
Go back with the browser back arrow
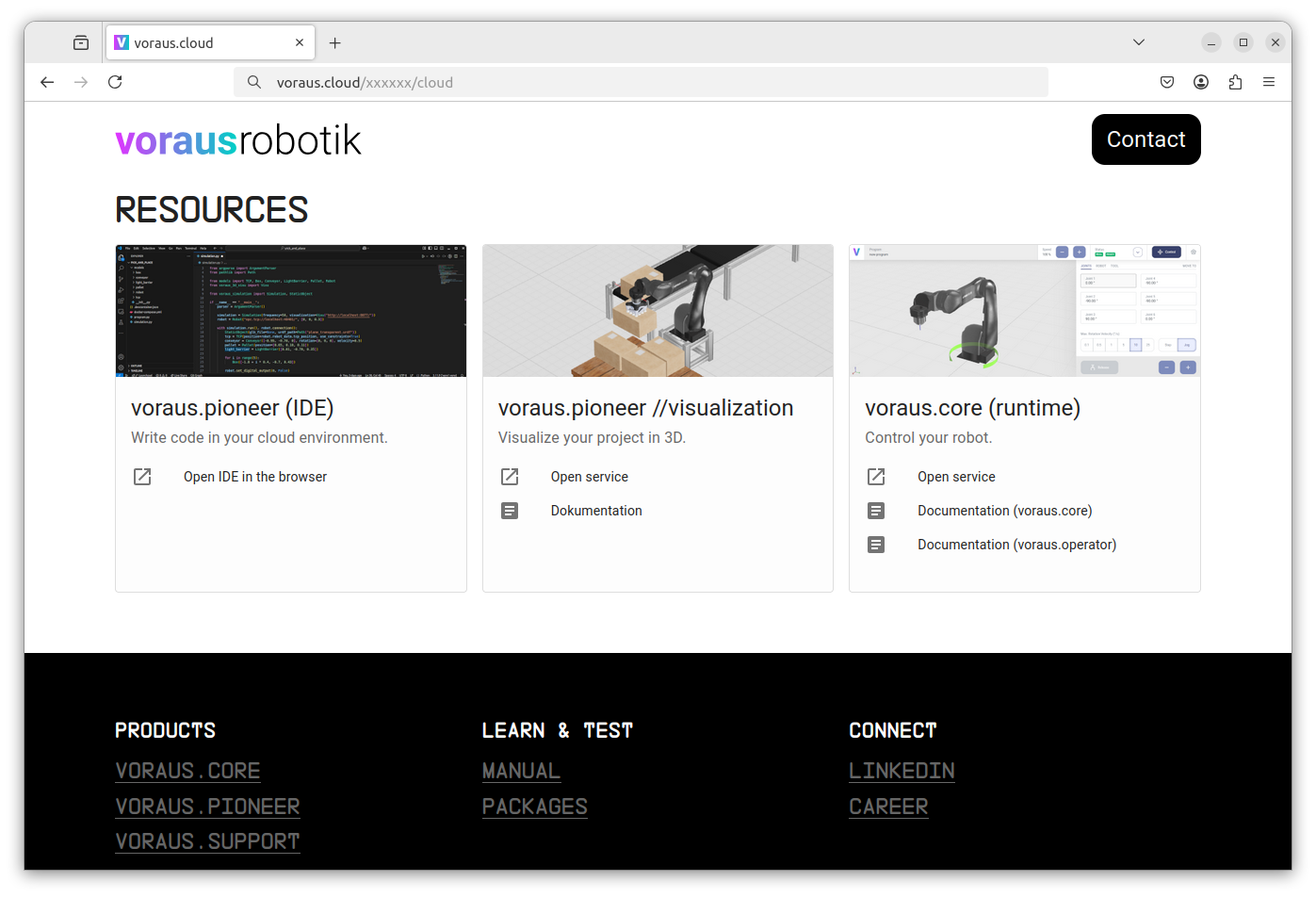(x=47, y=82)
